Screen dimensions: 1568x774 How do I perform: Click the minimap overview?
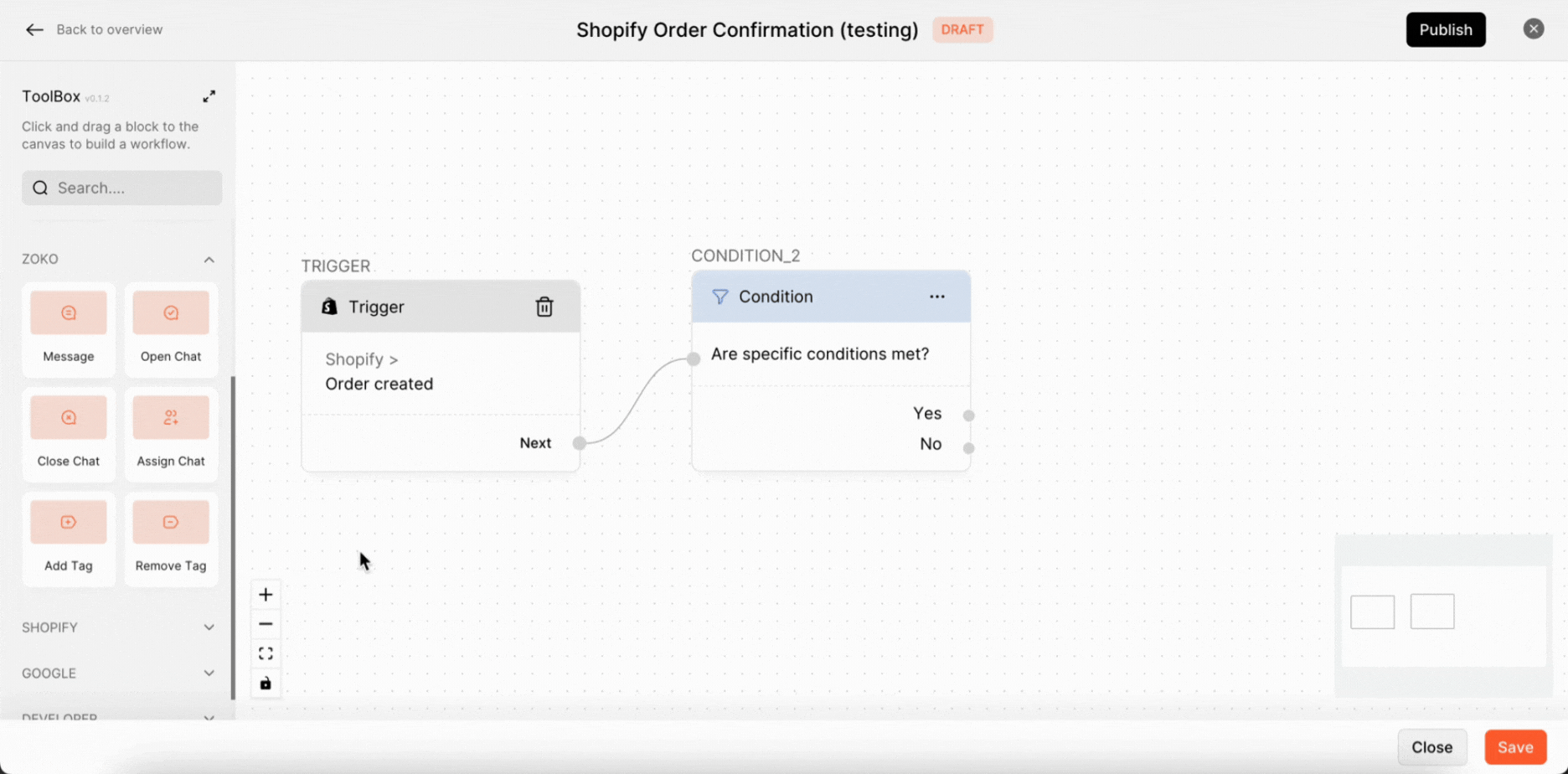[x=1443, y=616]
